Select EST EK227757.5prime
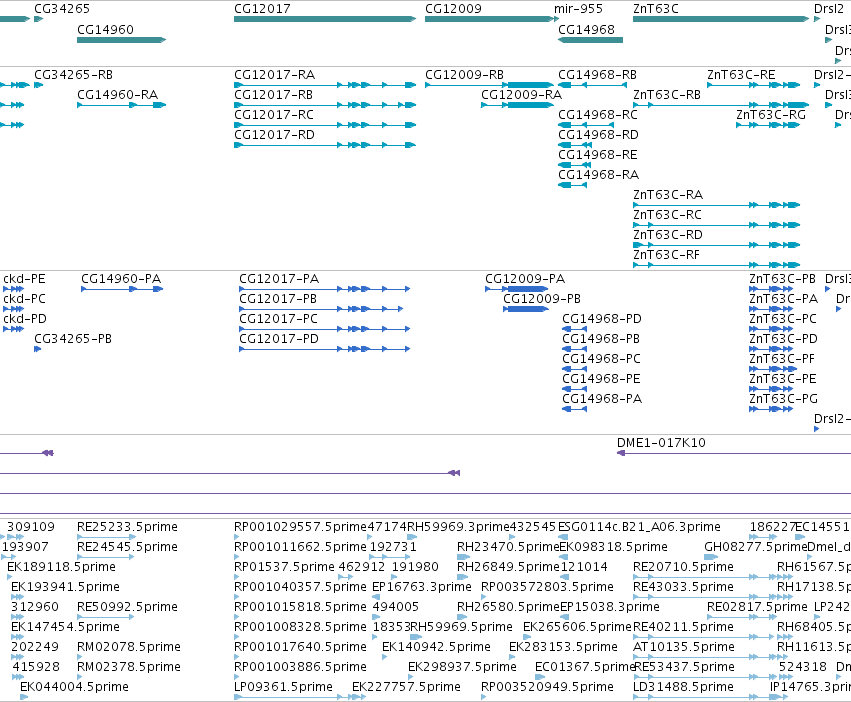This screenshot has height=702, width=851. (406, 687)
